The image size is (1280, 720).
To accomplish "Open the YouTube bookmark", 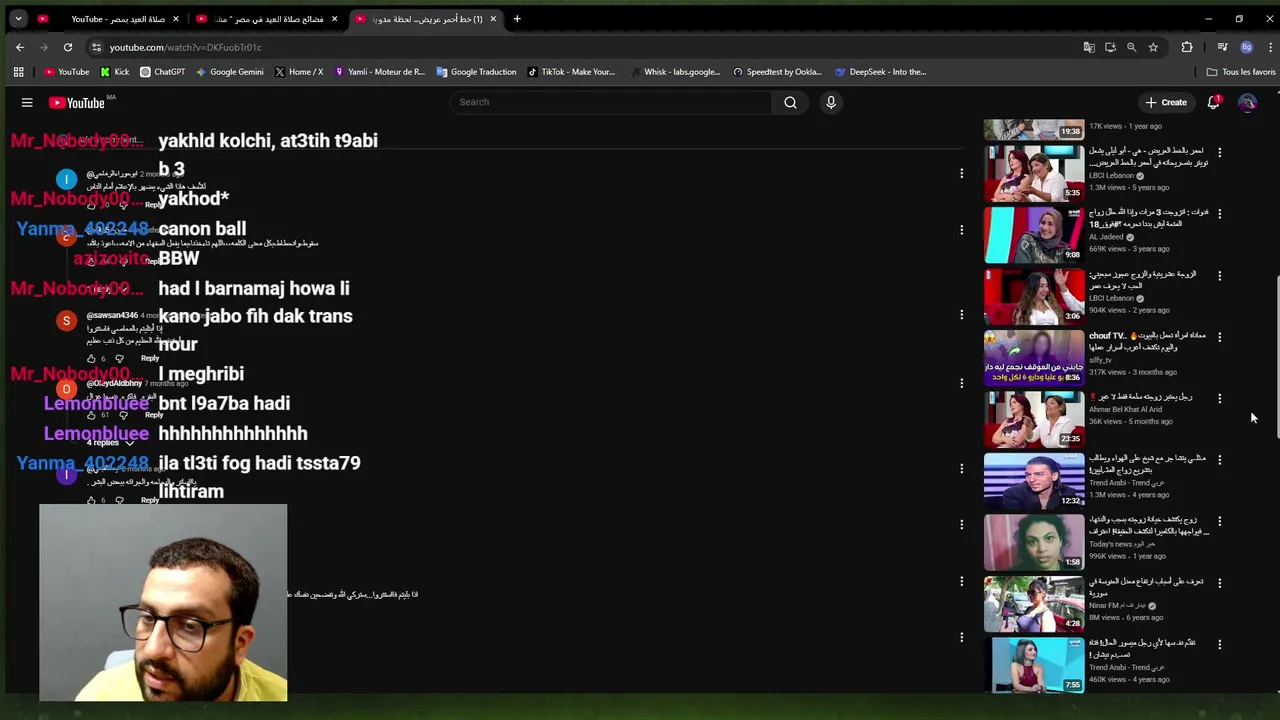I will (x=67, y=72).
